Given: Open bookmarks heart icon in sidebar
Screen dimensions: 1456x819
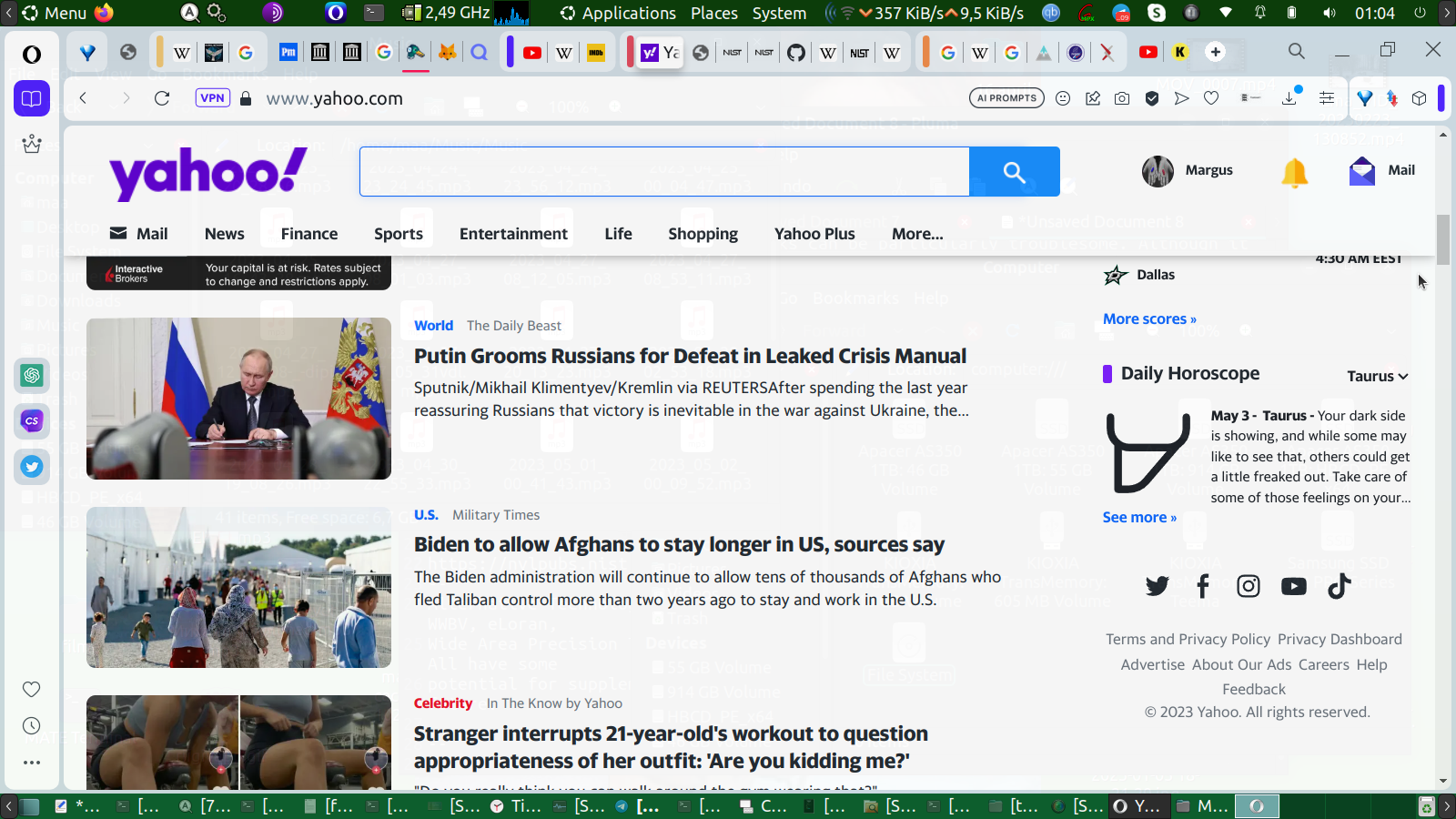Looking at the screenshot, I should [32, 689].
